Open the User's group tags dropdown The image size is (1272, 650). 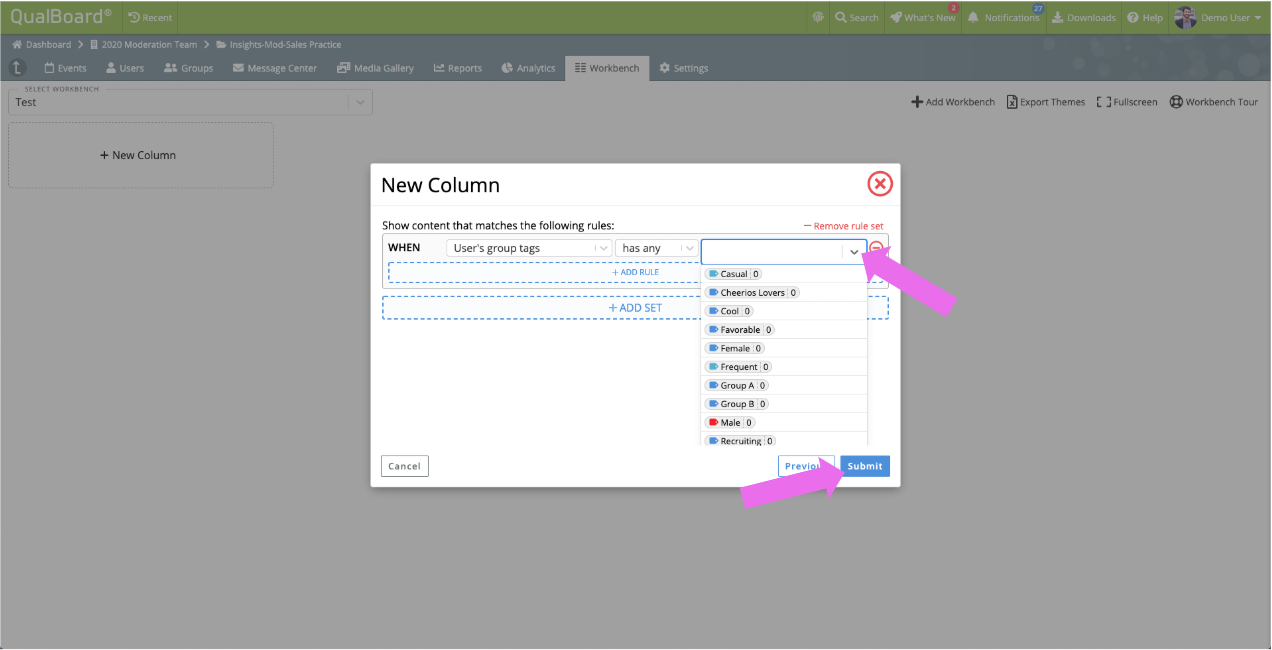[529, 248]
